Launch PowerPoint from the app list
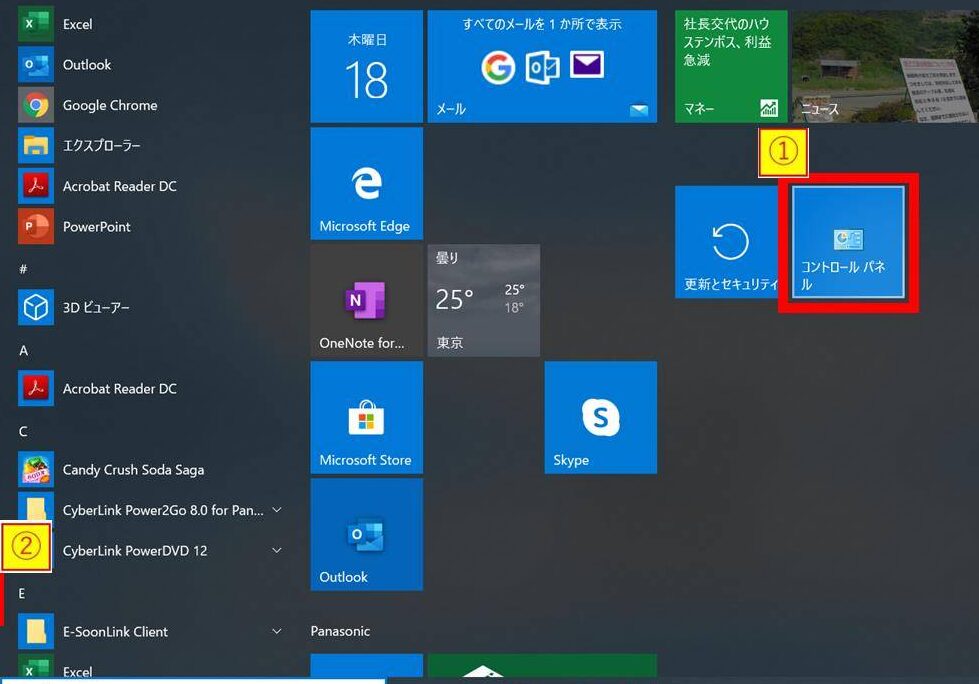The height and width of the screenshot is (684, 979). [x=150, y=227]
